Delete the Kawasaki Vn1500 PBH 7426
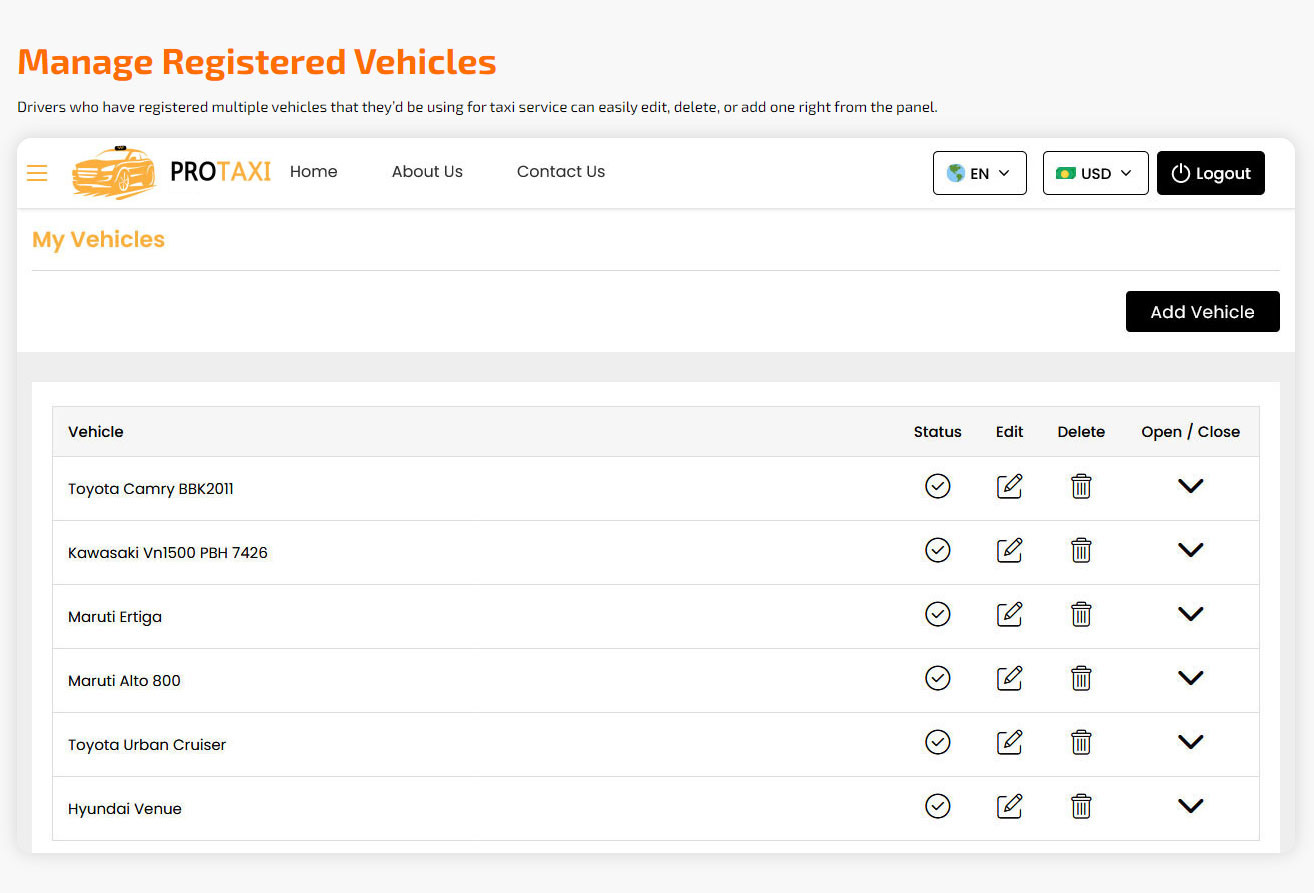 click(x=1081, y=550)
